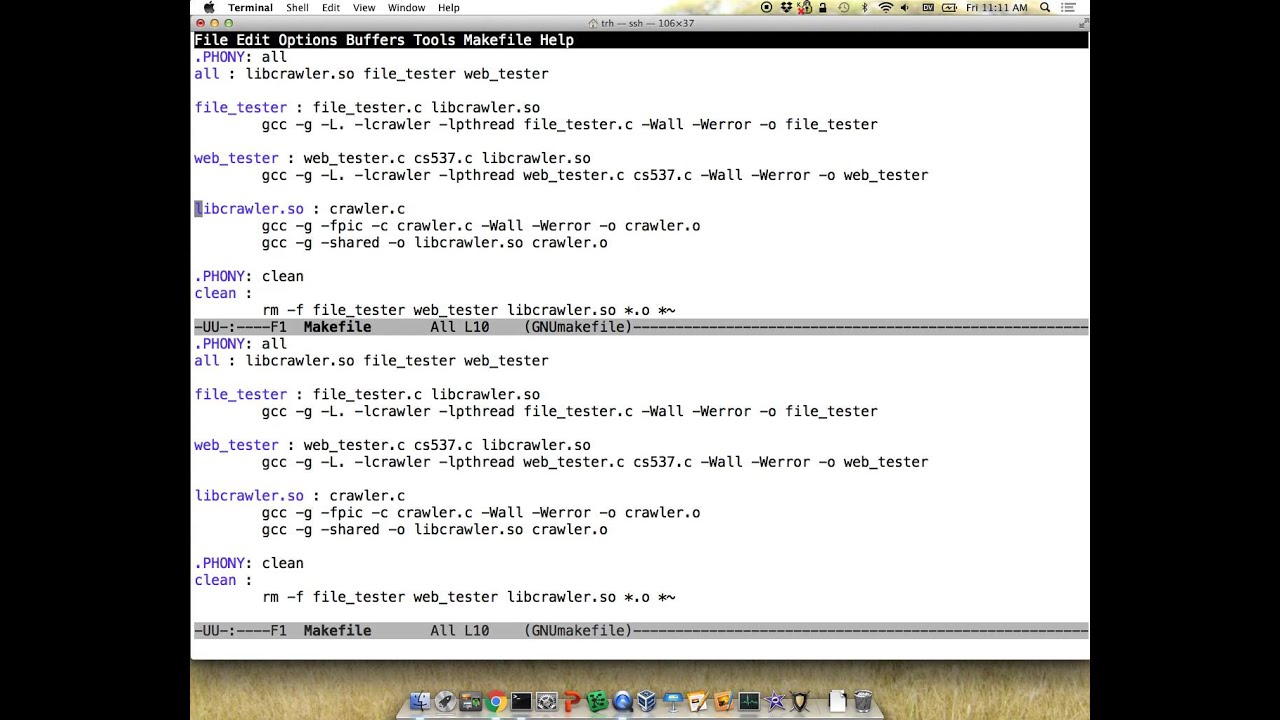Open Spotlight search
Image resolution: width=1280 pixels, height=720 pixels.
pos(1045,7)
